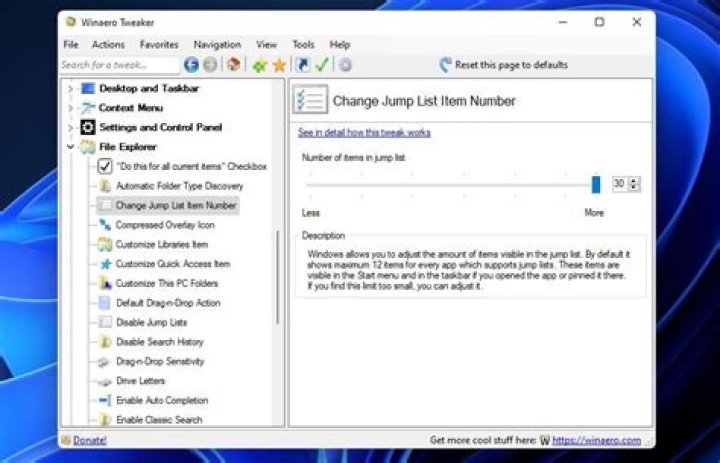Select the "Do this for all current items" Checkbox tweak

click(191, 166)
